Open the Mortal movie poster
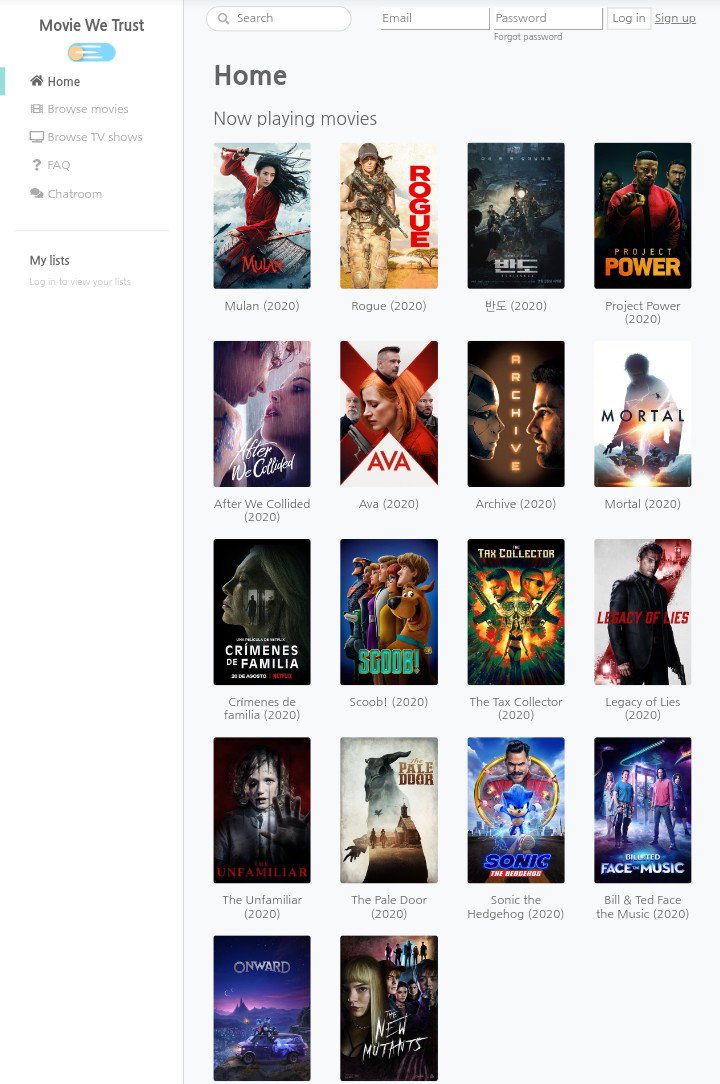The height and width of the screenshot is (1084, 720). tap(643, 413)
